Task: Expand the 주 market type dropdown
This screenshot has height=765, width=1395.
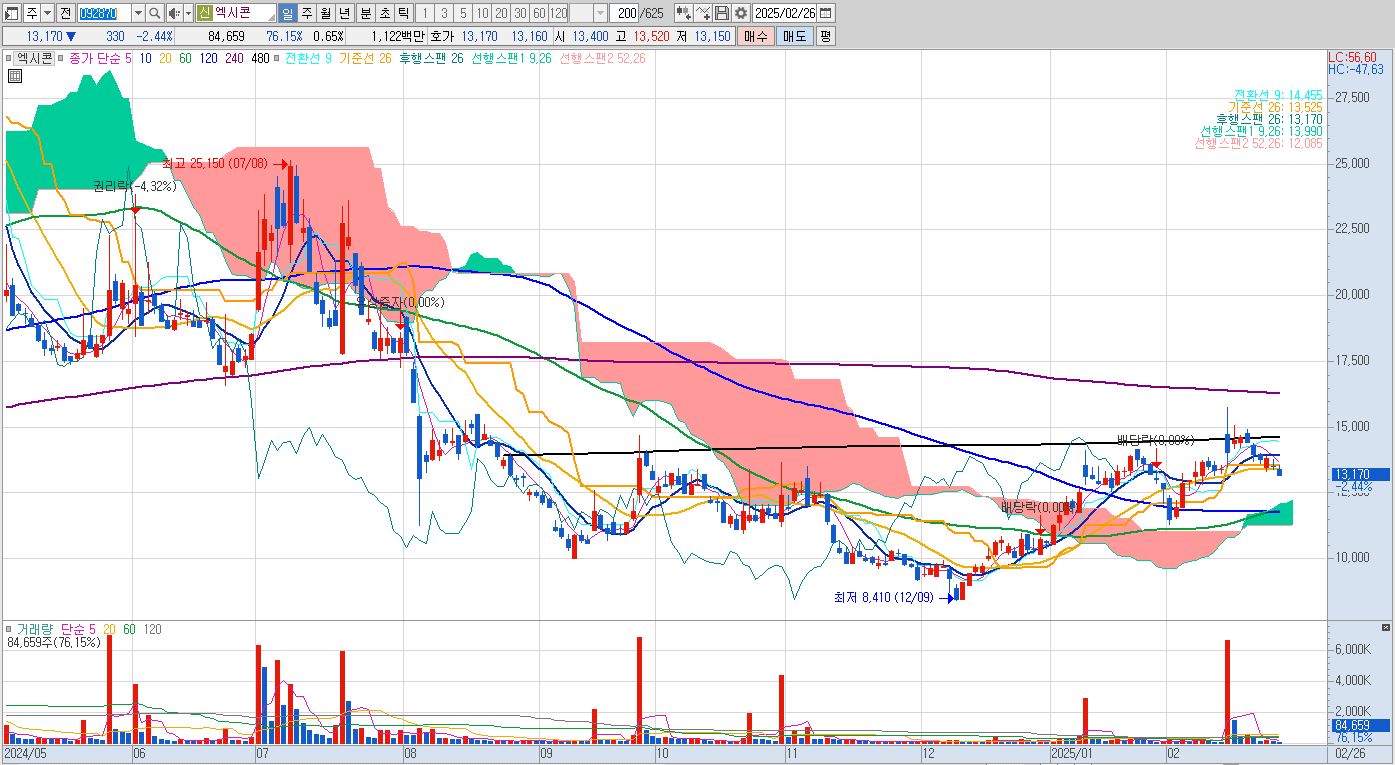Action: (x=47, y=13)
